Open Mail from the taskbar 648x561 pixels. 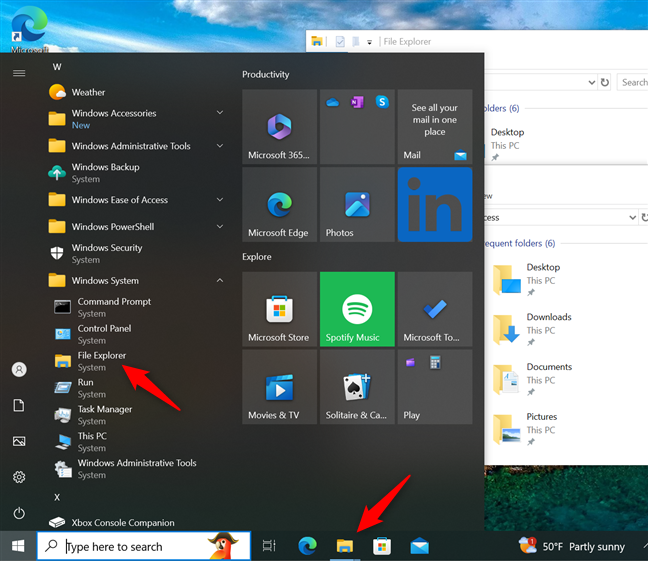click(419, 546)
